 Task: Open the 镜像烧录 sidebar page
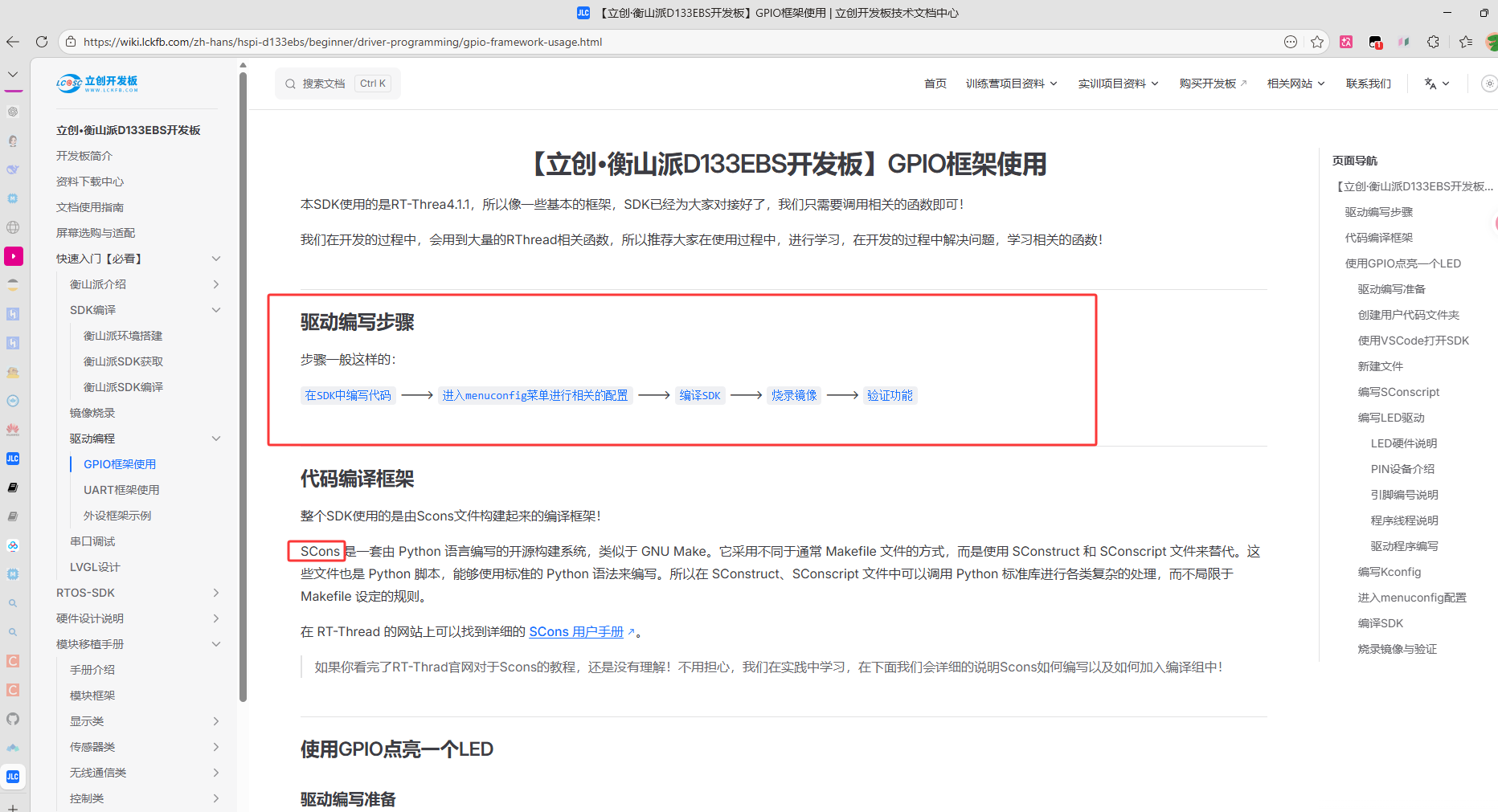pyautogui.click(x=92, y=413)
